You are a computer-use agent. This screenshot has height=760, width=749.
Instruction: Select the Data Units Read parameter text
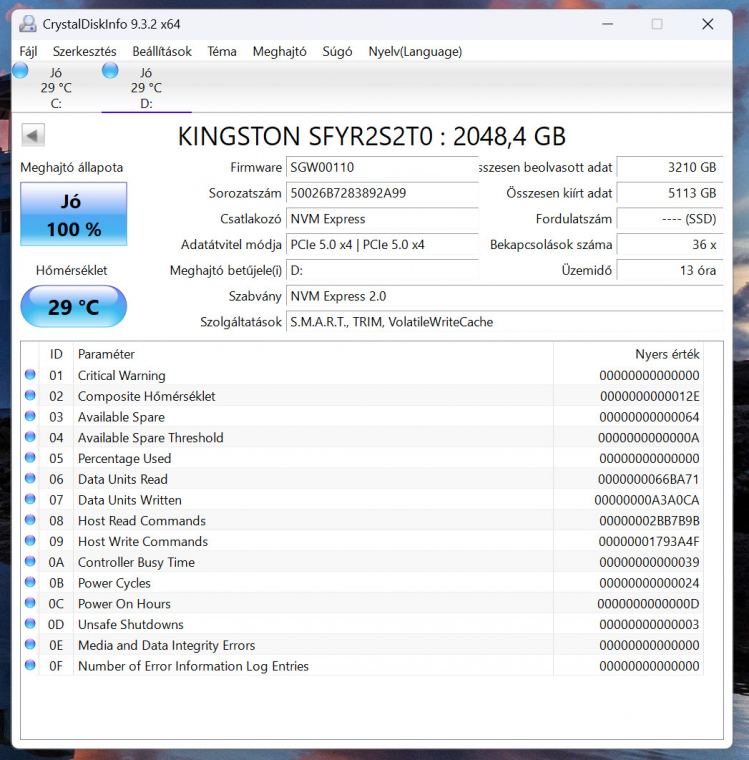pos(123,479)
